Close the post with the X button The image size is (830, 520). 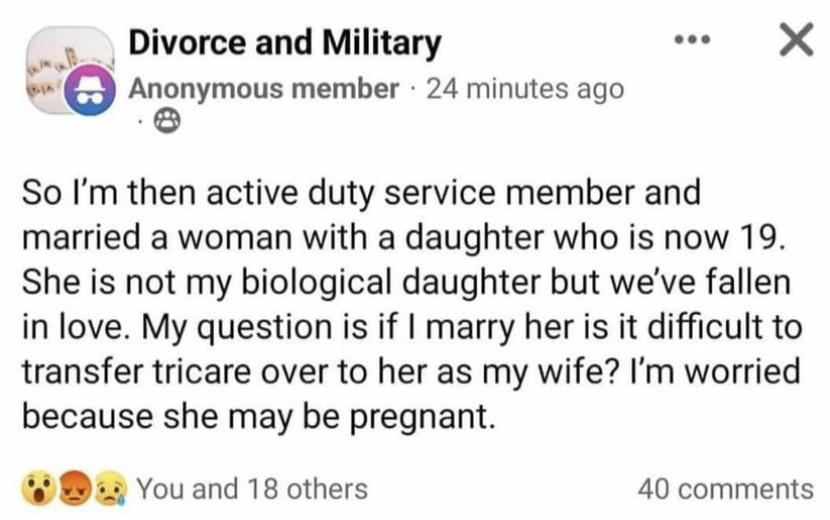click(796, 39)
